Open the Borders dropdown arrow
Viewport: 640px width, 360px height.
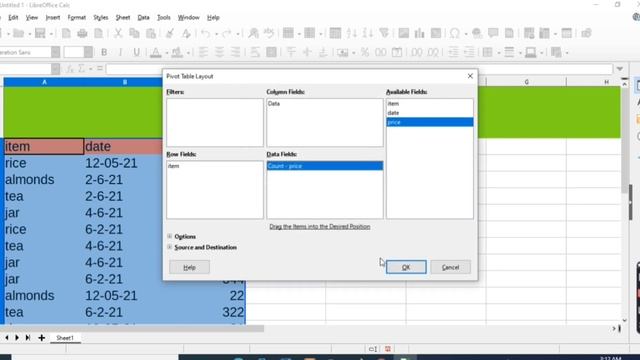tap(499, 53)
